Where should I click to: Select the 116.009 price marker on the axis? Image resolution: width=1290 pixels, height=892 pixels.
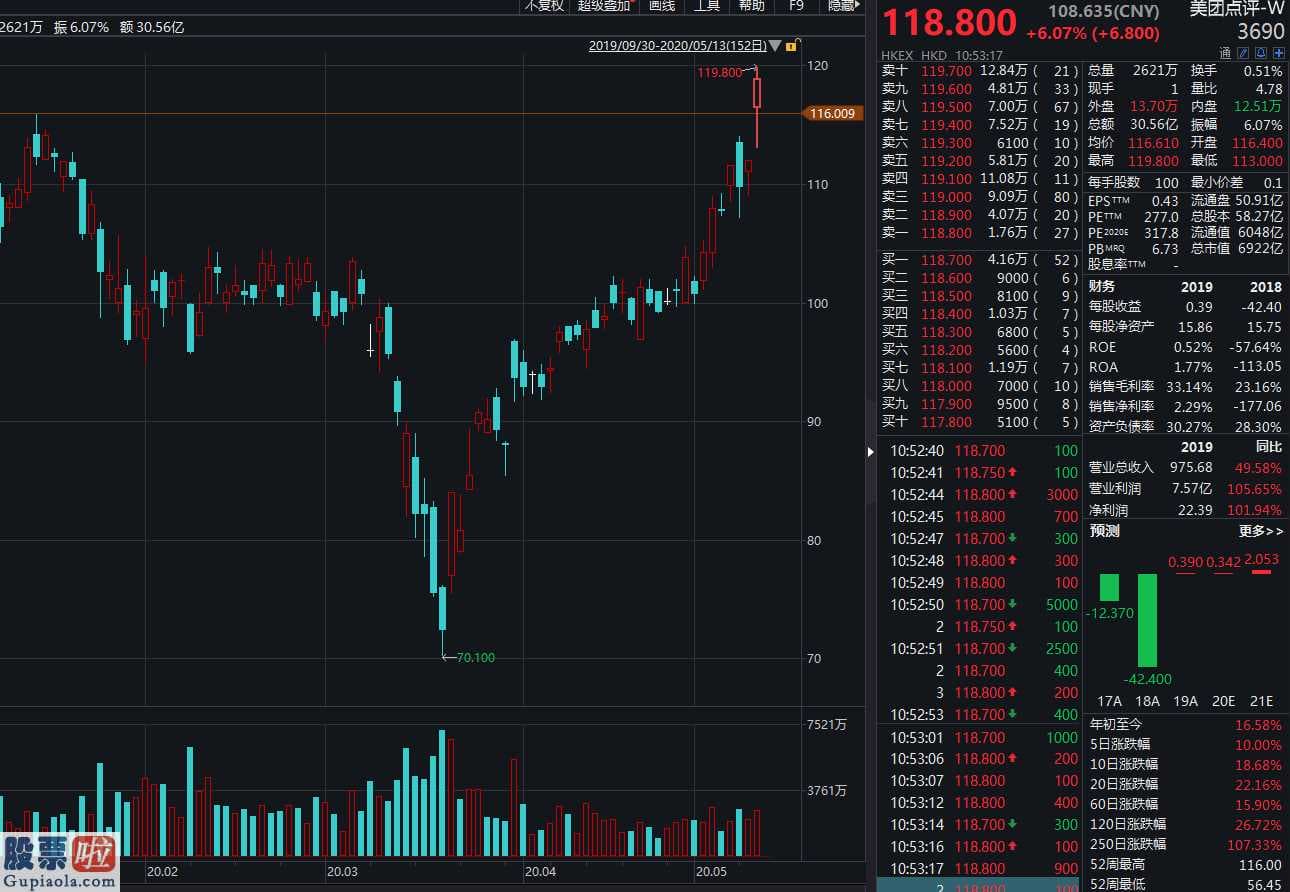[x=833, y=114]
